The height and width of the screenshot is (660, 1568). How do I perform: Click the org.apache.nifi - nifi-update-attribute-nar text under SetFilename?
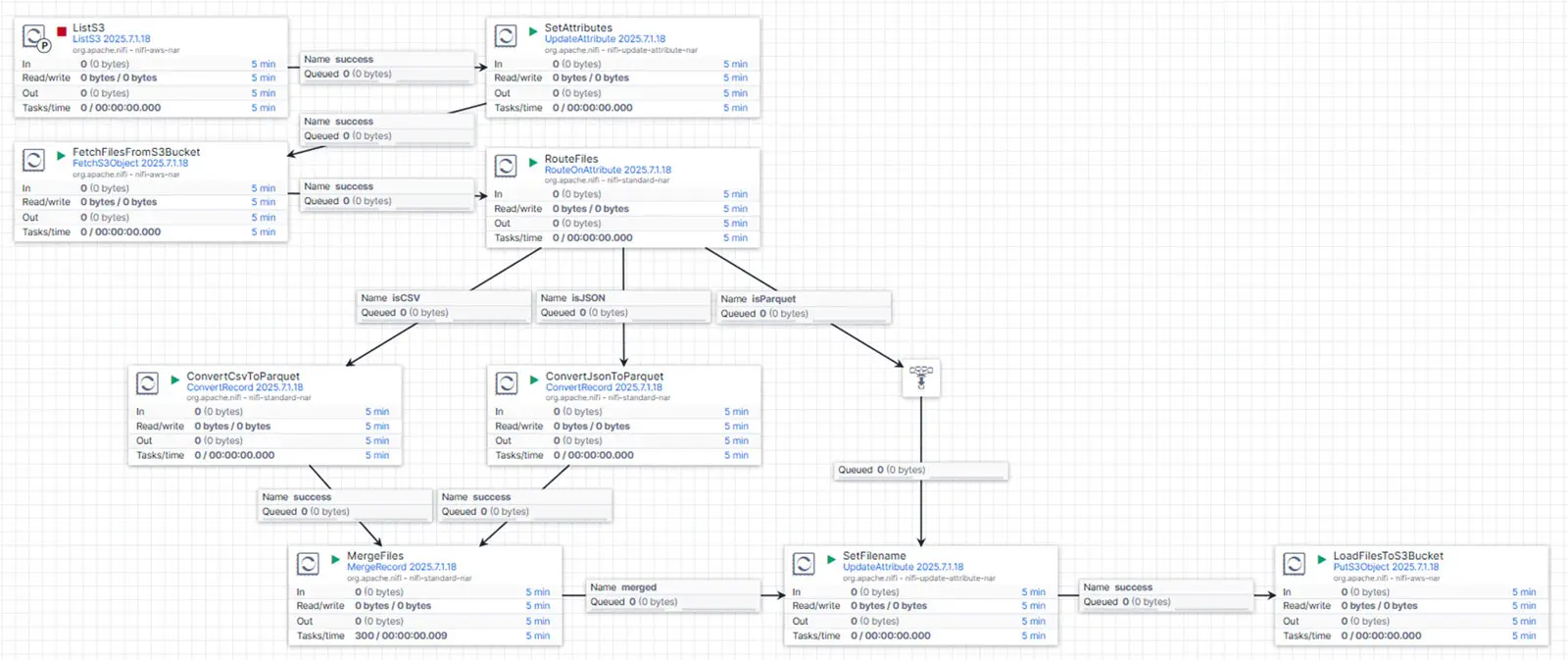pos(919,578)
